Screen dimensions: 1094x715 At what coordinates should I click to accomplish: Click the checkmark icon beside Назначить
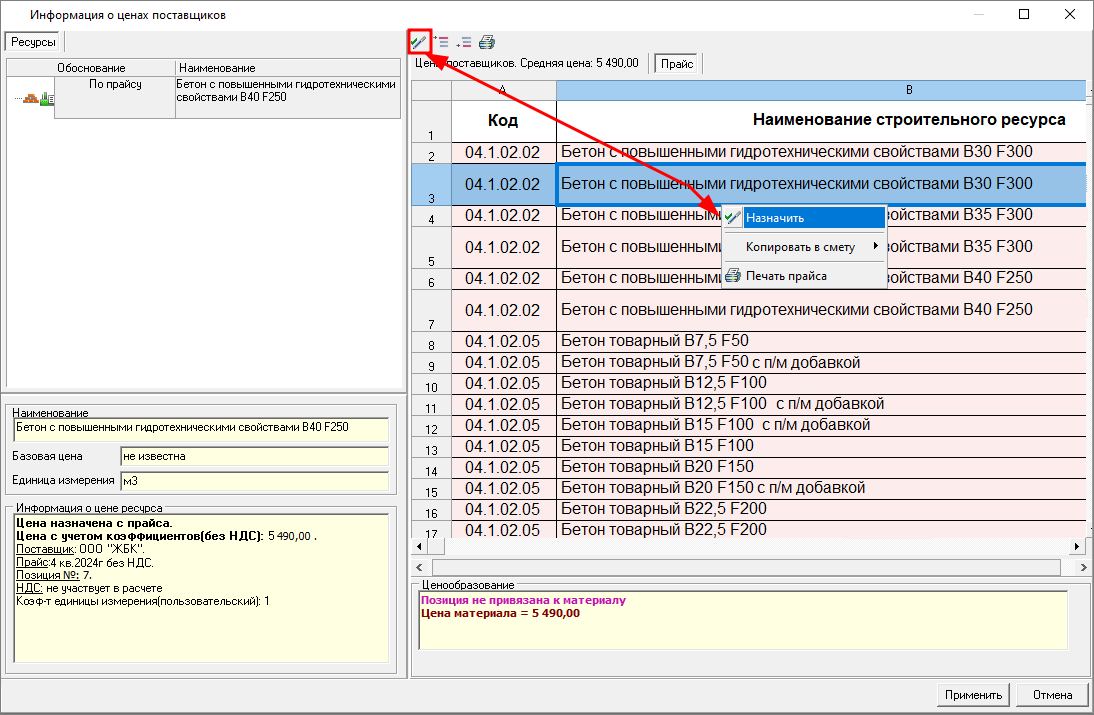click(x=733, y=218)
